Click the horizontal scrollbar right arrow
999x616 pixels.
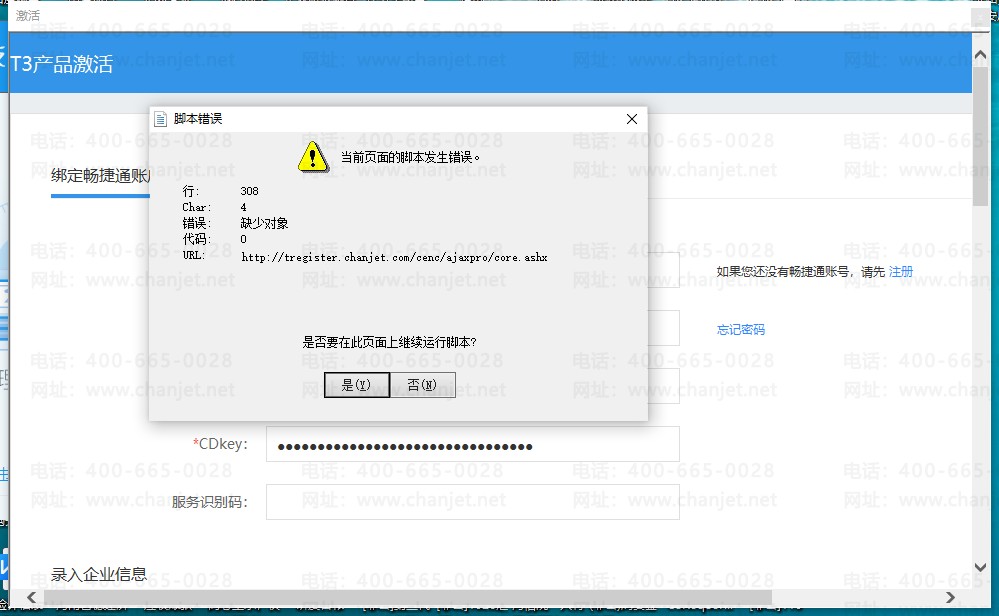click(950, 598)
